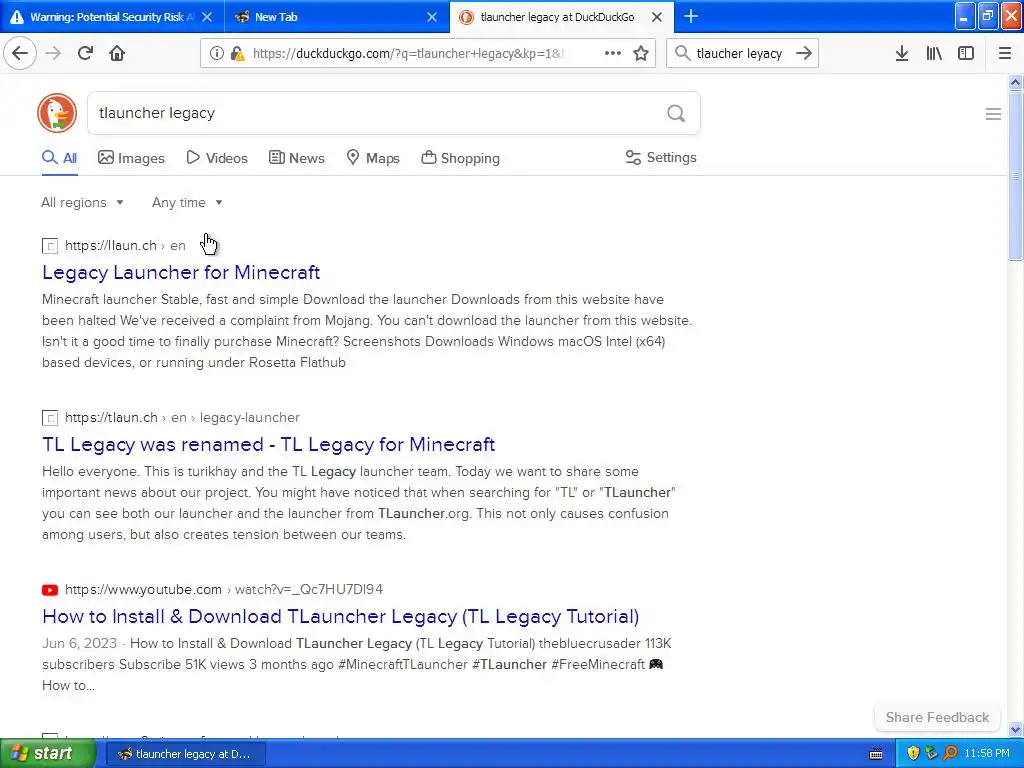Click the llaun.ch result favicon
This screenshot has width=1024, height=768.
click(50, 246)
